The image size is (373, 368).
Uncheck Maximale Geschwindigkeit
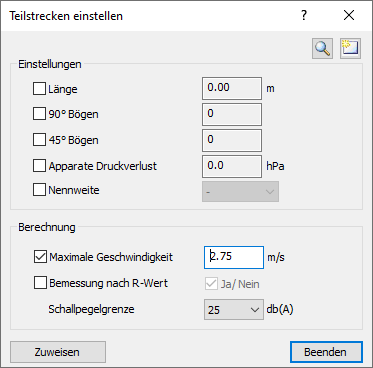click(40, 257)
